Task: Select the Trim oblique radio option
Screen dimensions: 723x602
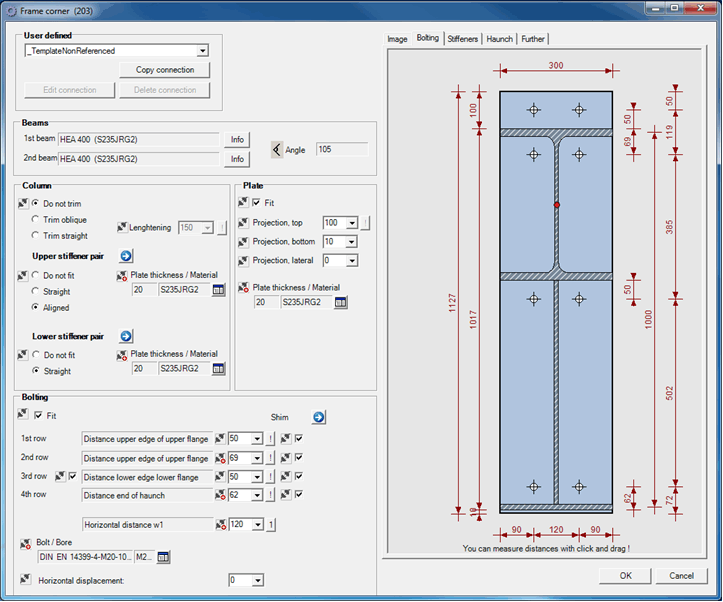Action: coord(36,220)
